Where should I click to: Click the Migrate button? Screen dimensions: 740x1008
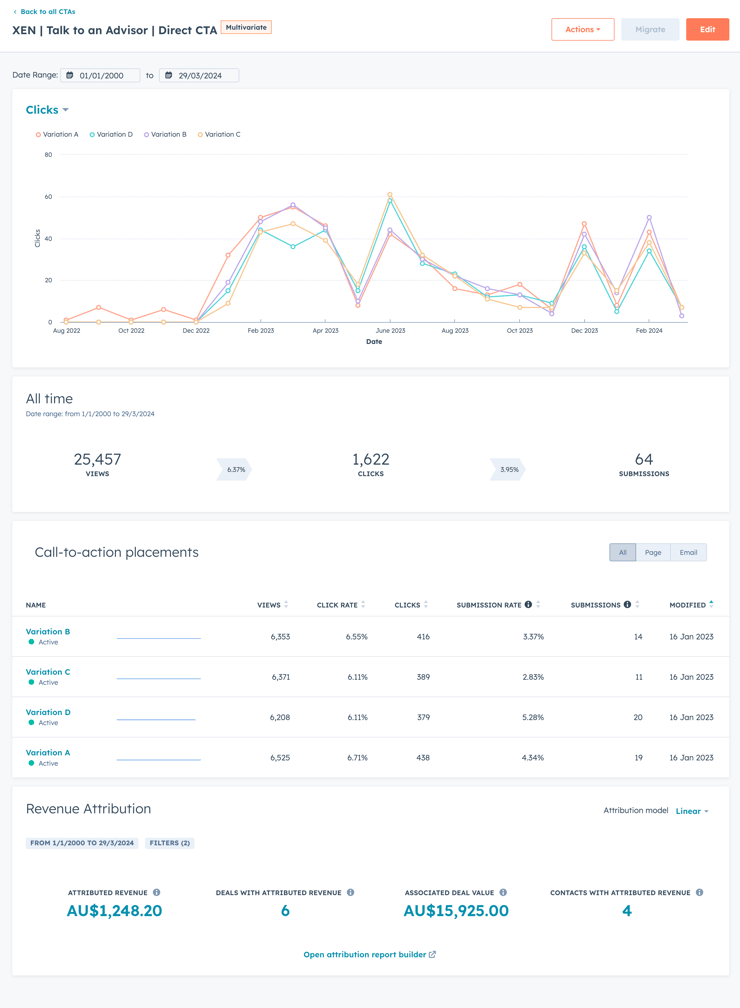coord(650,30)
